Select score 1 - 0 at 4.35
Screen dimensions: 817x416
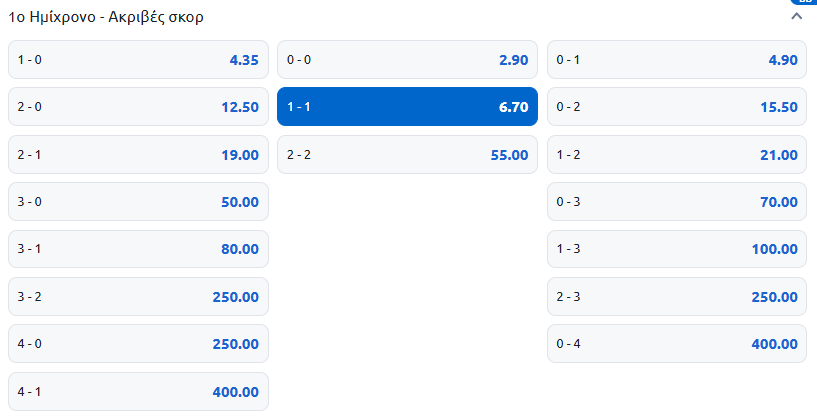click(138, 60)
